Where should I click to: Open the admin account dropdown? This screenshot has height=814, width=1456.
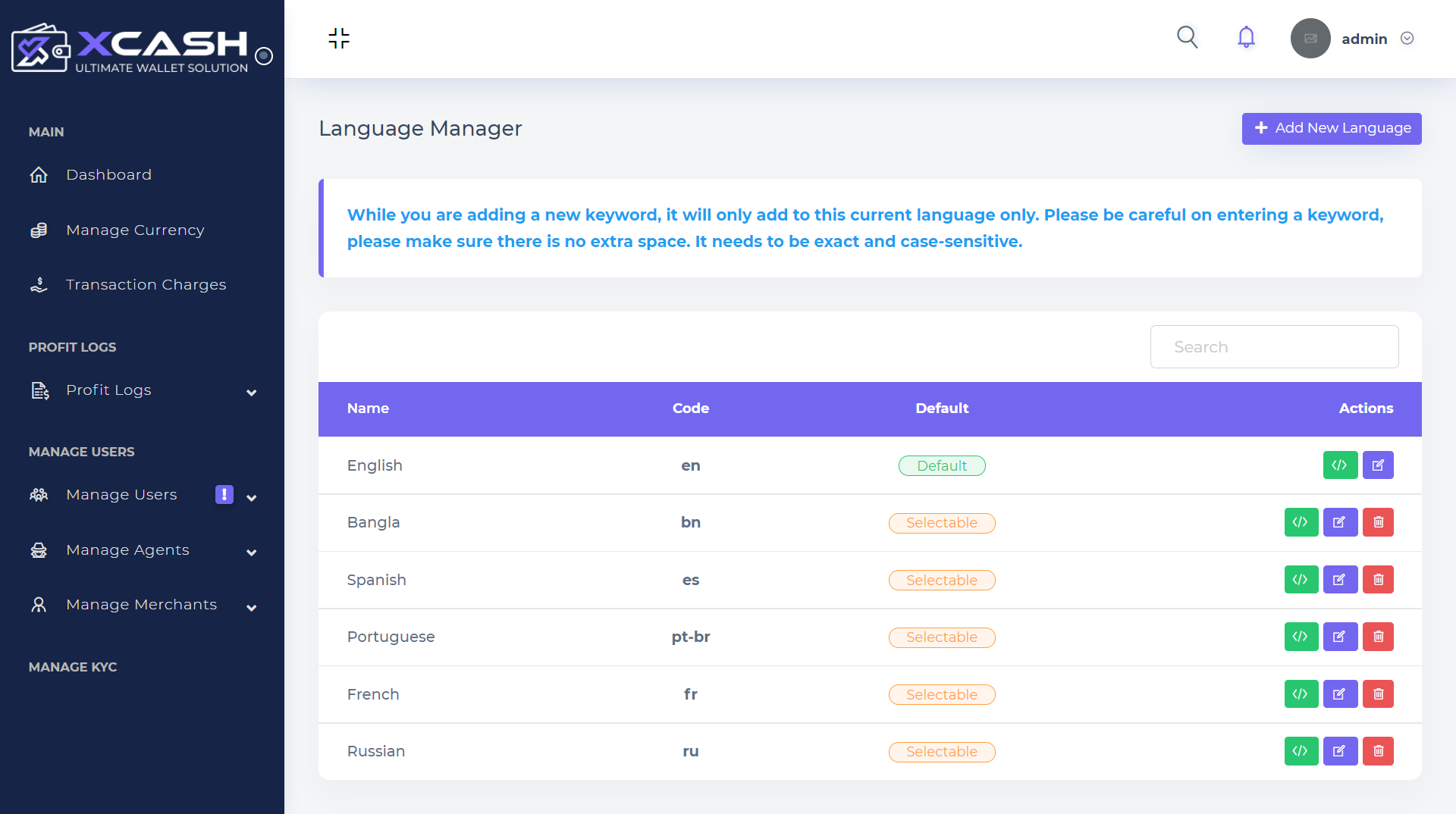(1407, 39)
